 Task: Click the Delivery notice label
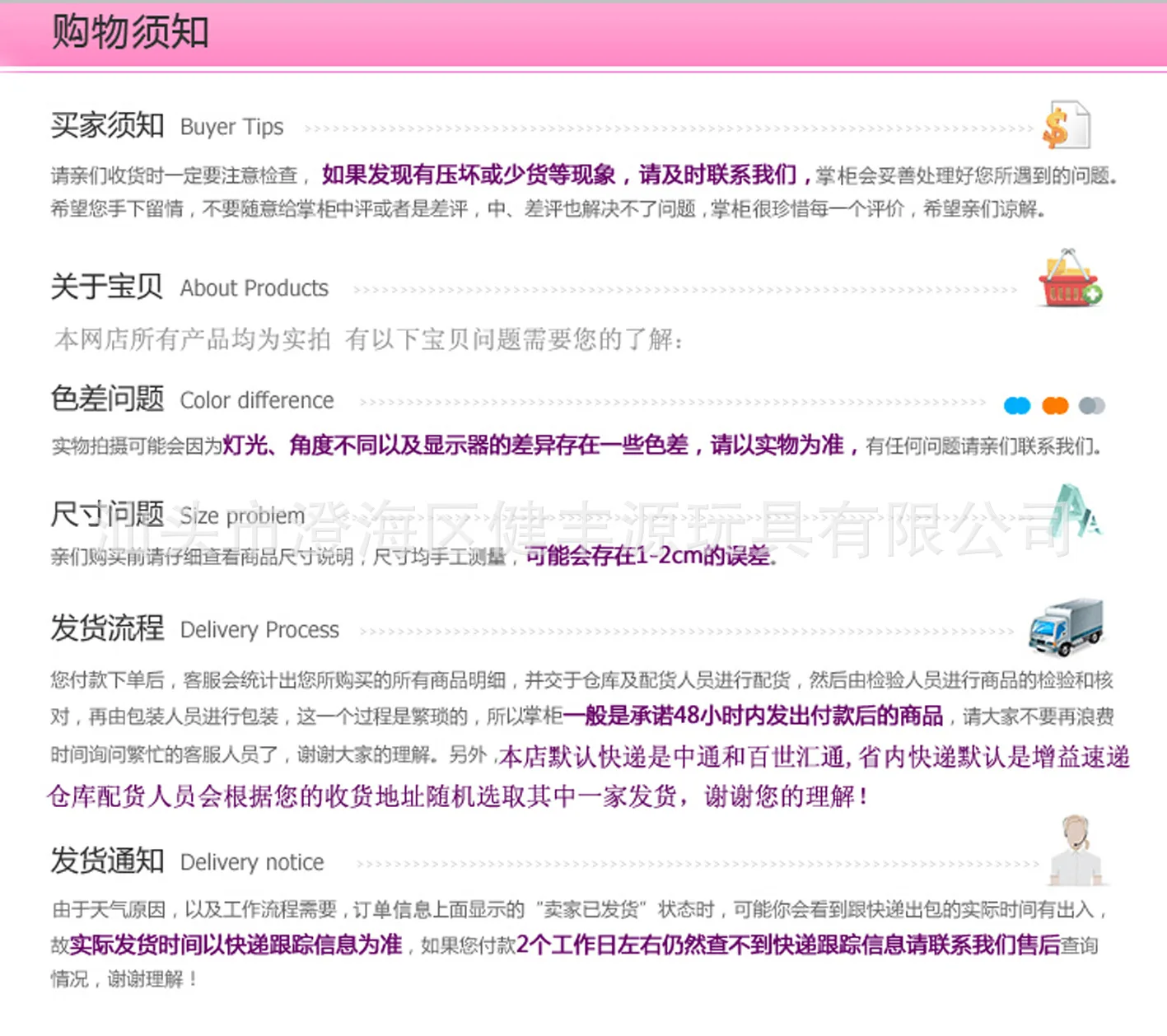(x=252, y=862)
